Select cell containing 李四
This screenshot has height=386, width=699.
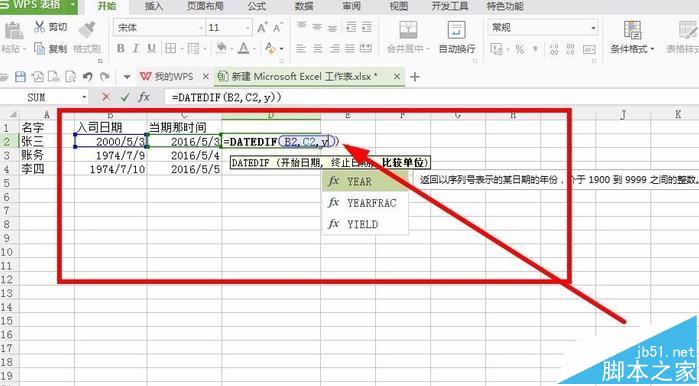pos(47,169)
